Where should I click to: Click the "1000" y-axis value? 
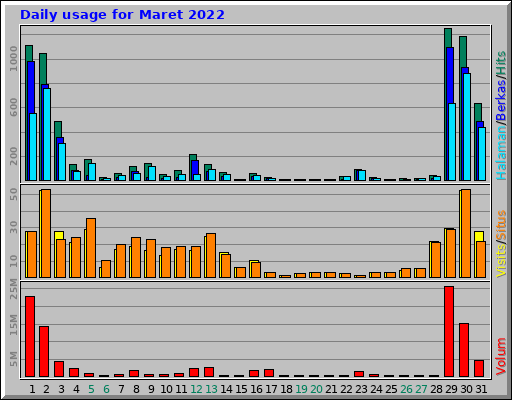point(13,59)
